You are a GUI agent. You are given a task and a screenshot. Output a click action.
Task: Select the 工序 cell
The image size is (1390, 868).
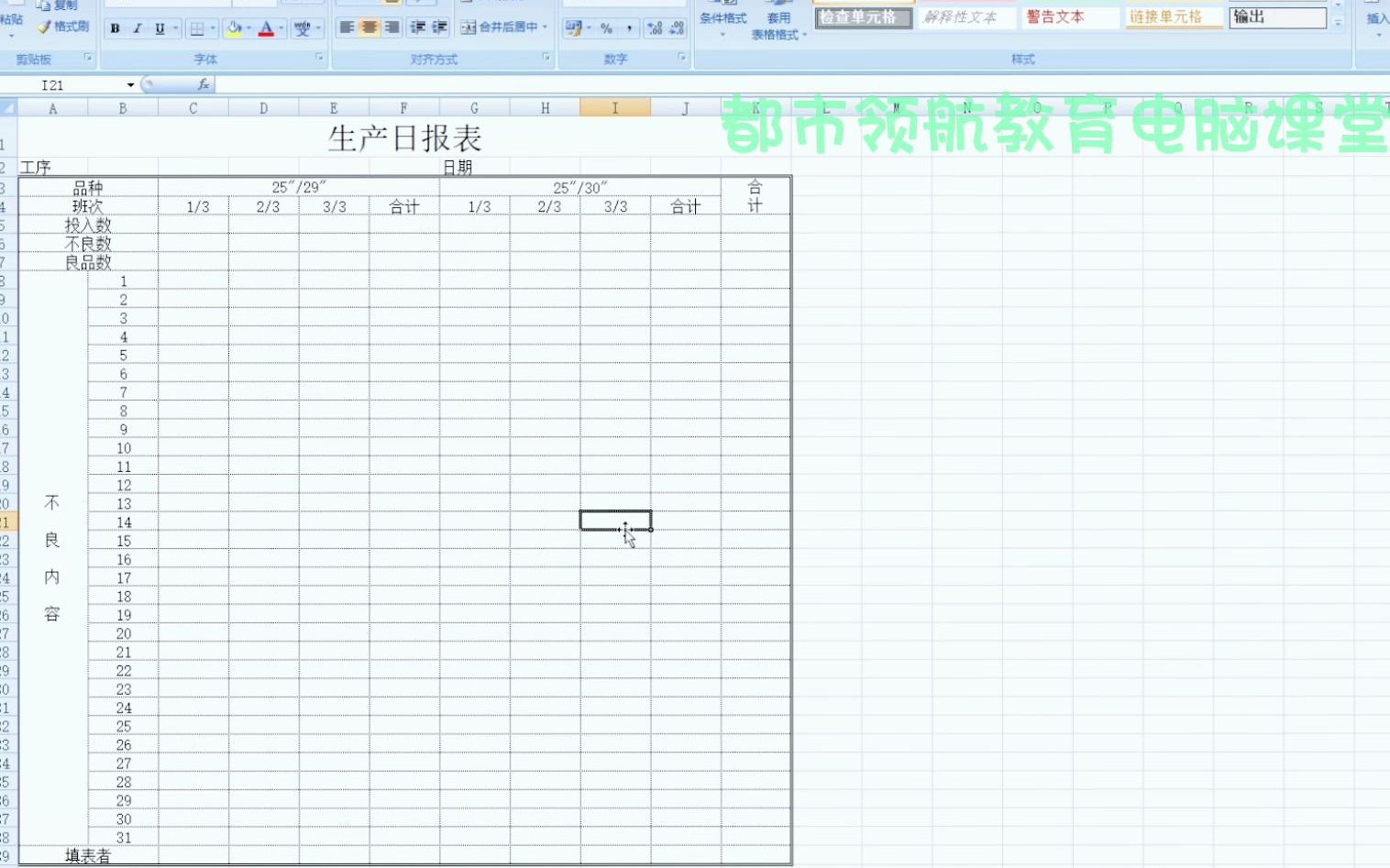53,167
